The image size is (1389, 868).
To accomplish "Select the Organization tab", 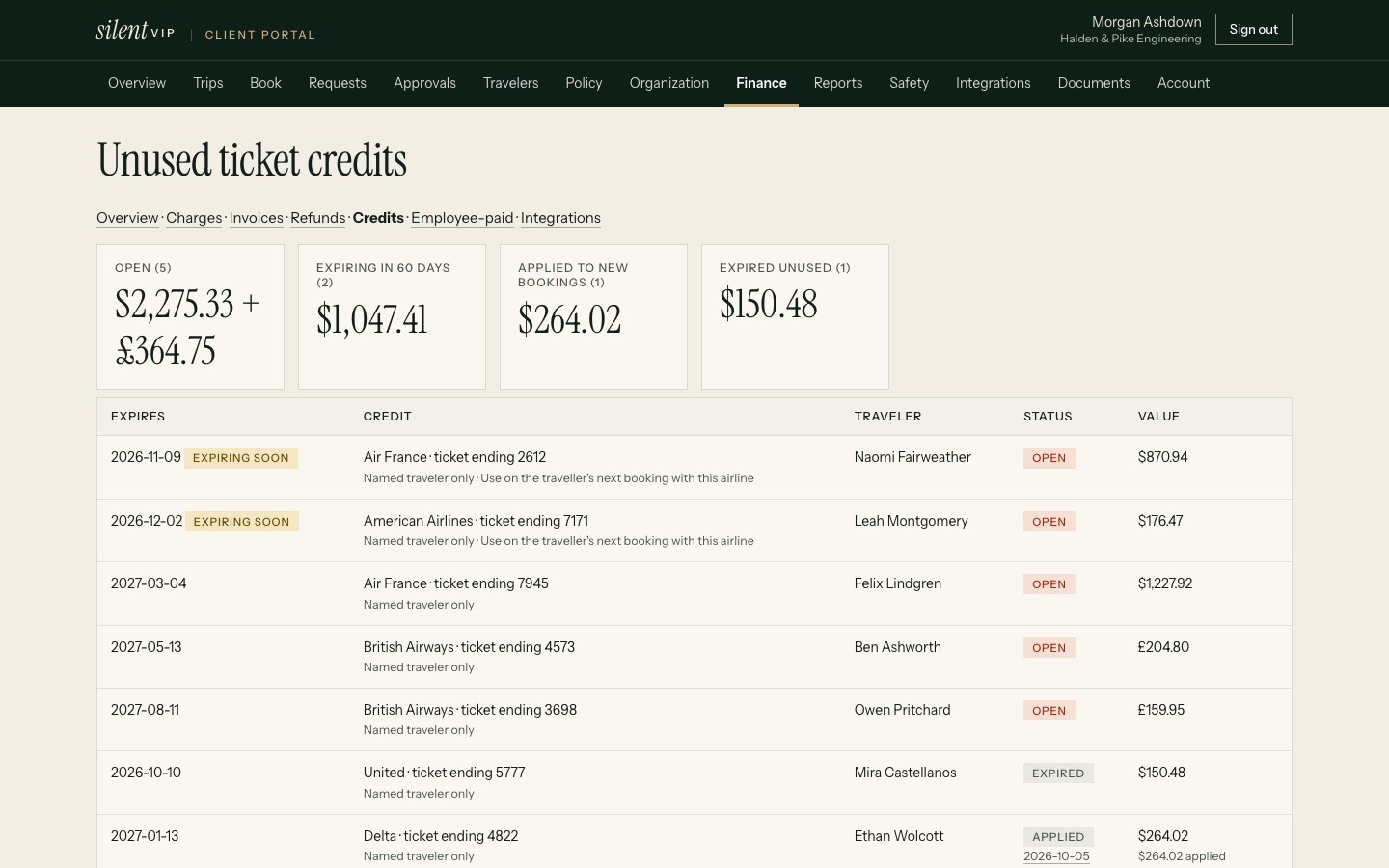I will coord(669,83).
